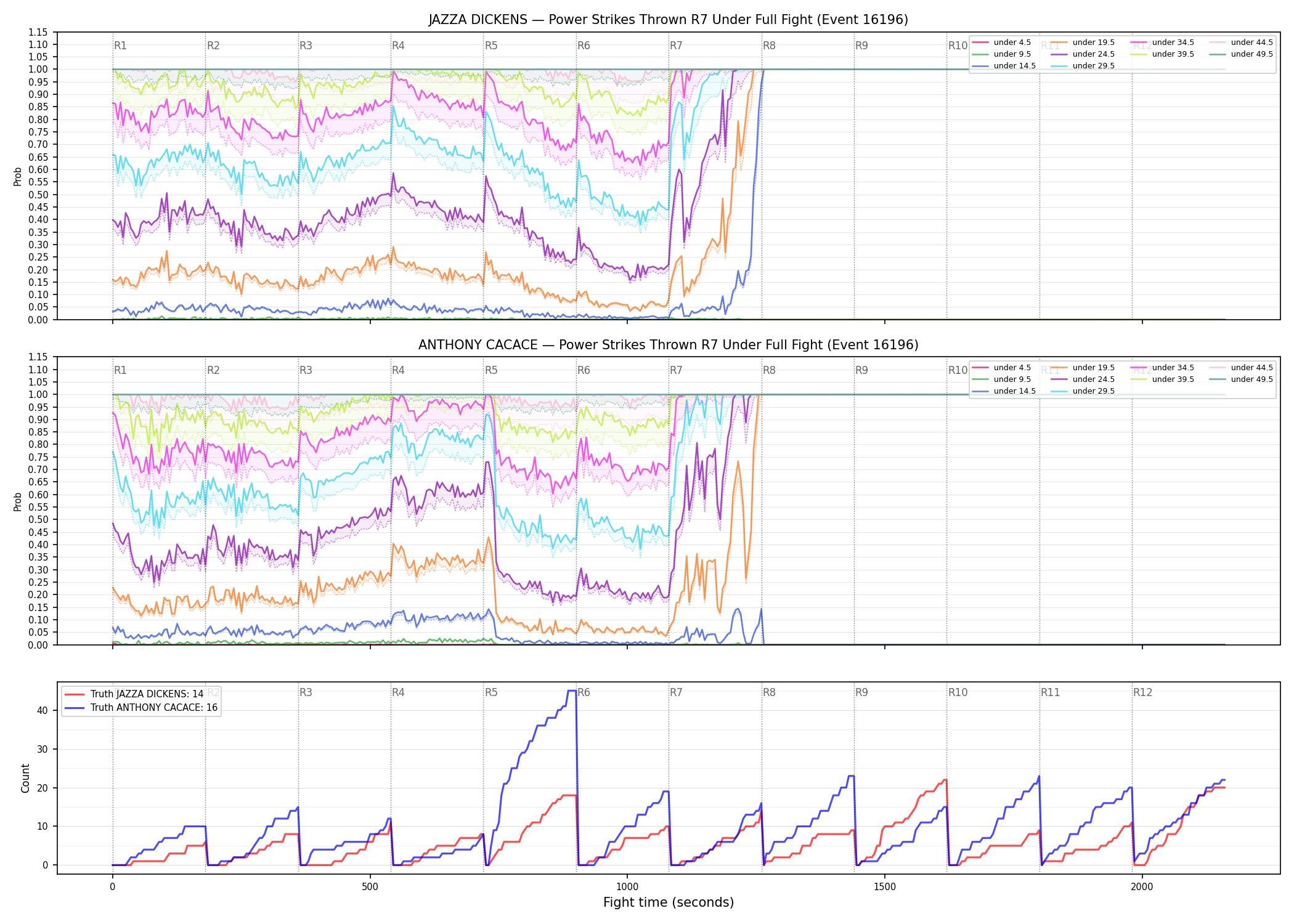Viewport: 1294px width, 924px height.
Task: Click the 'Prob' y-axis label of top chart
Action: (x=18, y=176)
